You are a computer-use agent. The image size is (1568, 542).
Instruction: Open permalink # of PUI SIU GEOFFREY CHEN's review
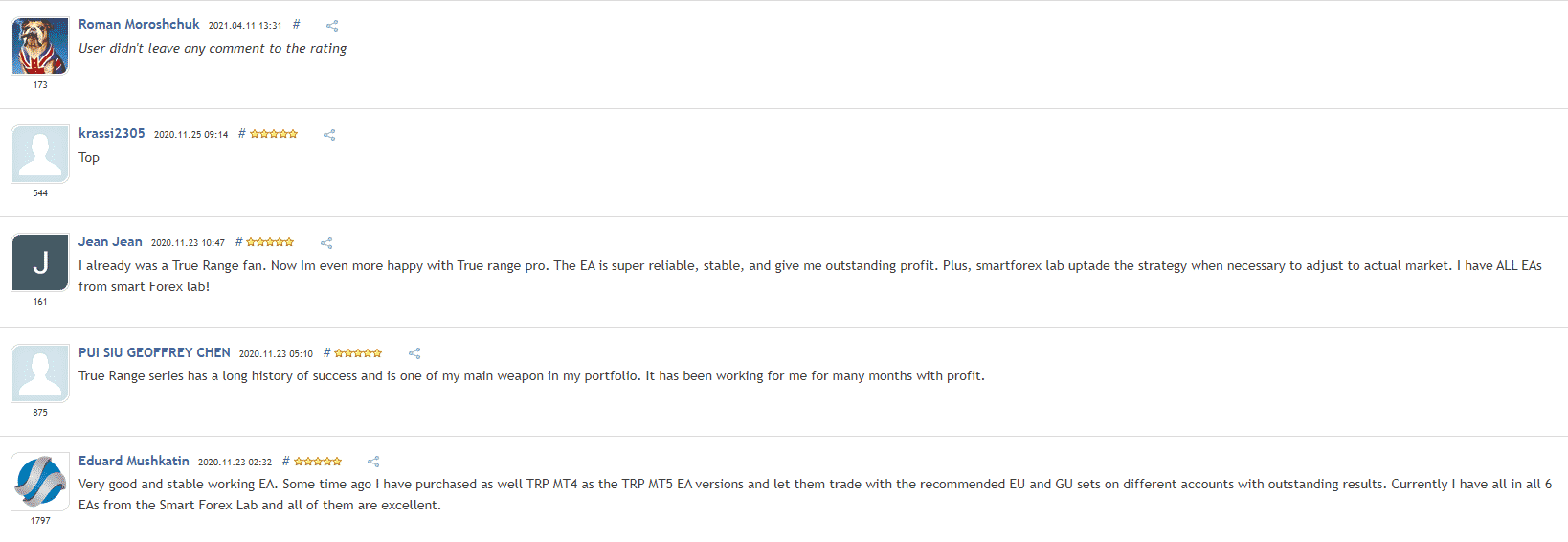point(327,352)
